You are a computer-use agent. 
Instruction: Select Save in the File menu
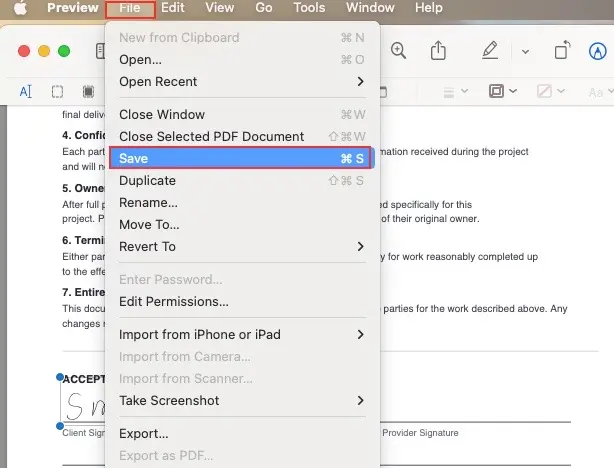241,158
